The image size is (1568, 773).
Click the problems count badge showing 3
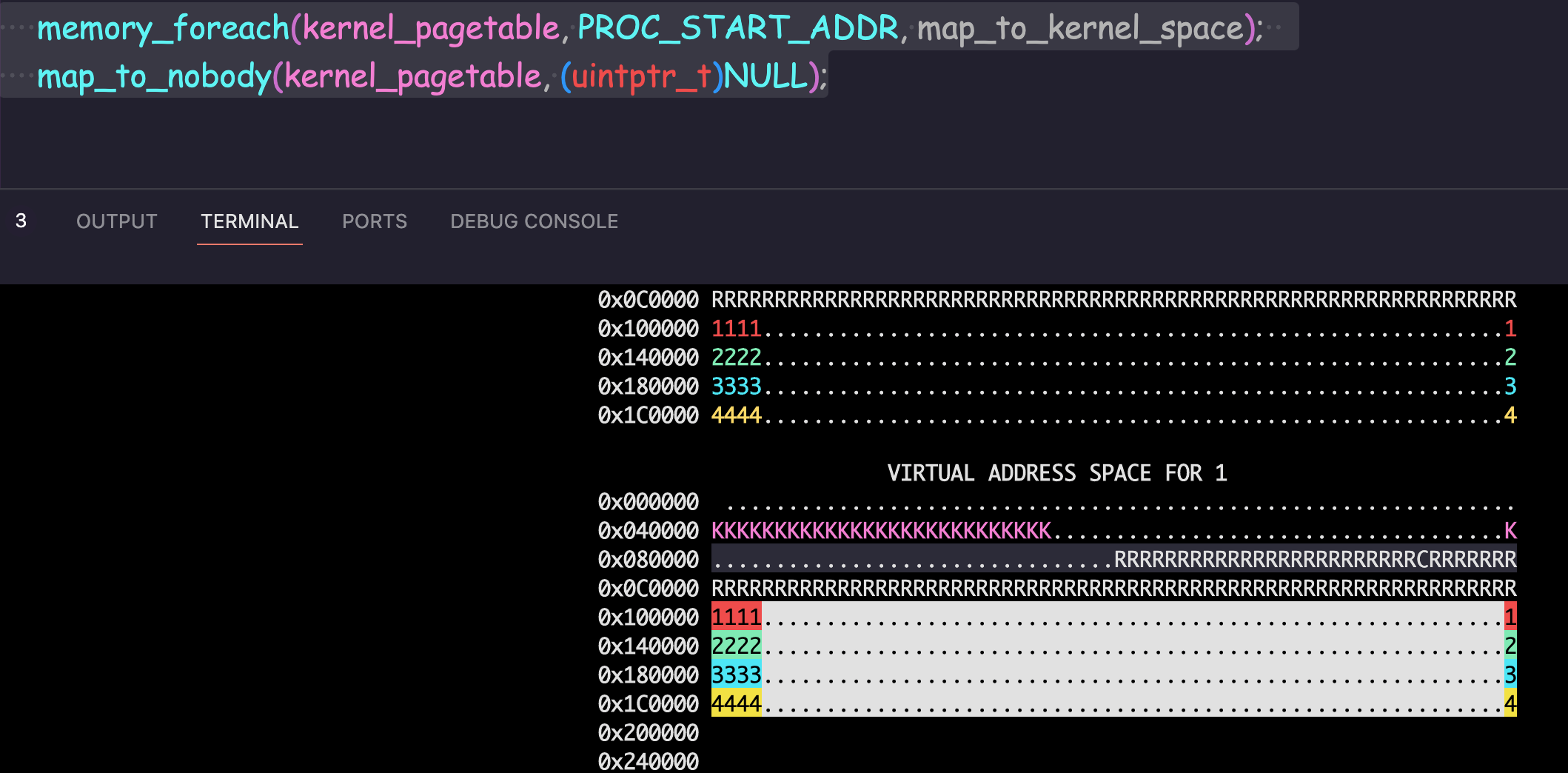(x=21, y=221)
